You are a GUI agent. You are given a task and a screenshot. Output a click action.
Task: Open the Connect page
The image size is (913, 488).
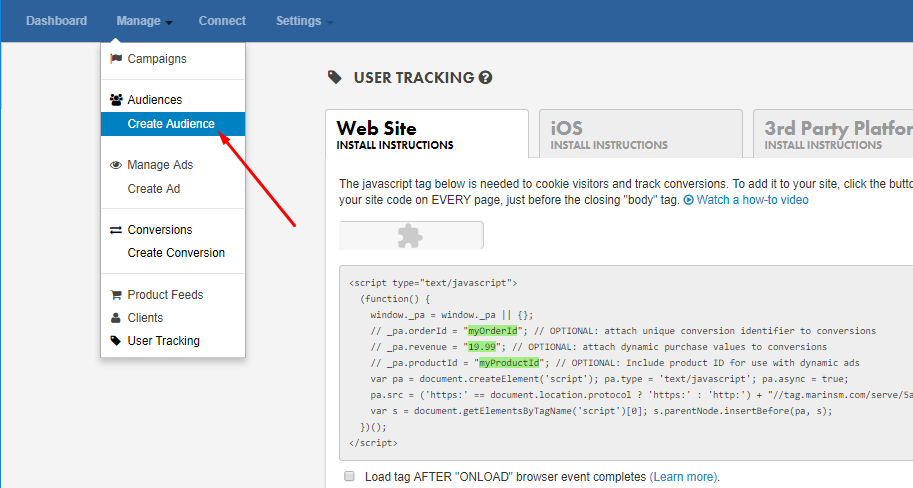point(222,21)
